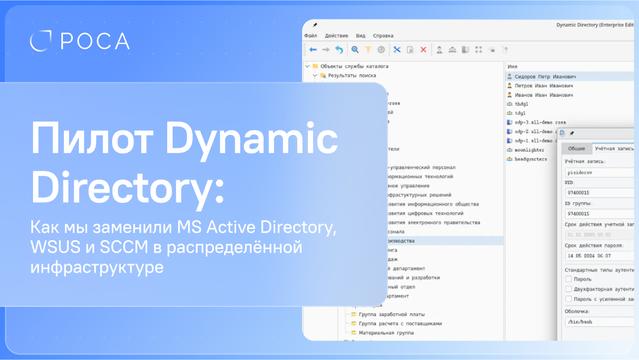Click the blue scissors cut icon
The height and width of the screenshot is (360, 639).
pyautogui.click(x=397, y=50)
